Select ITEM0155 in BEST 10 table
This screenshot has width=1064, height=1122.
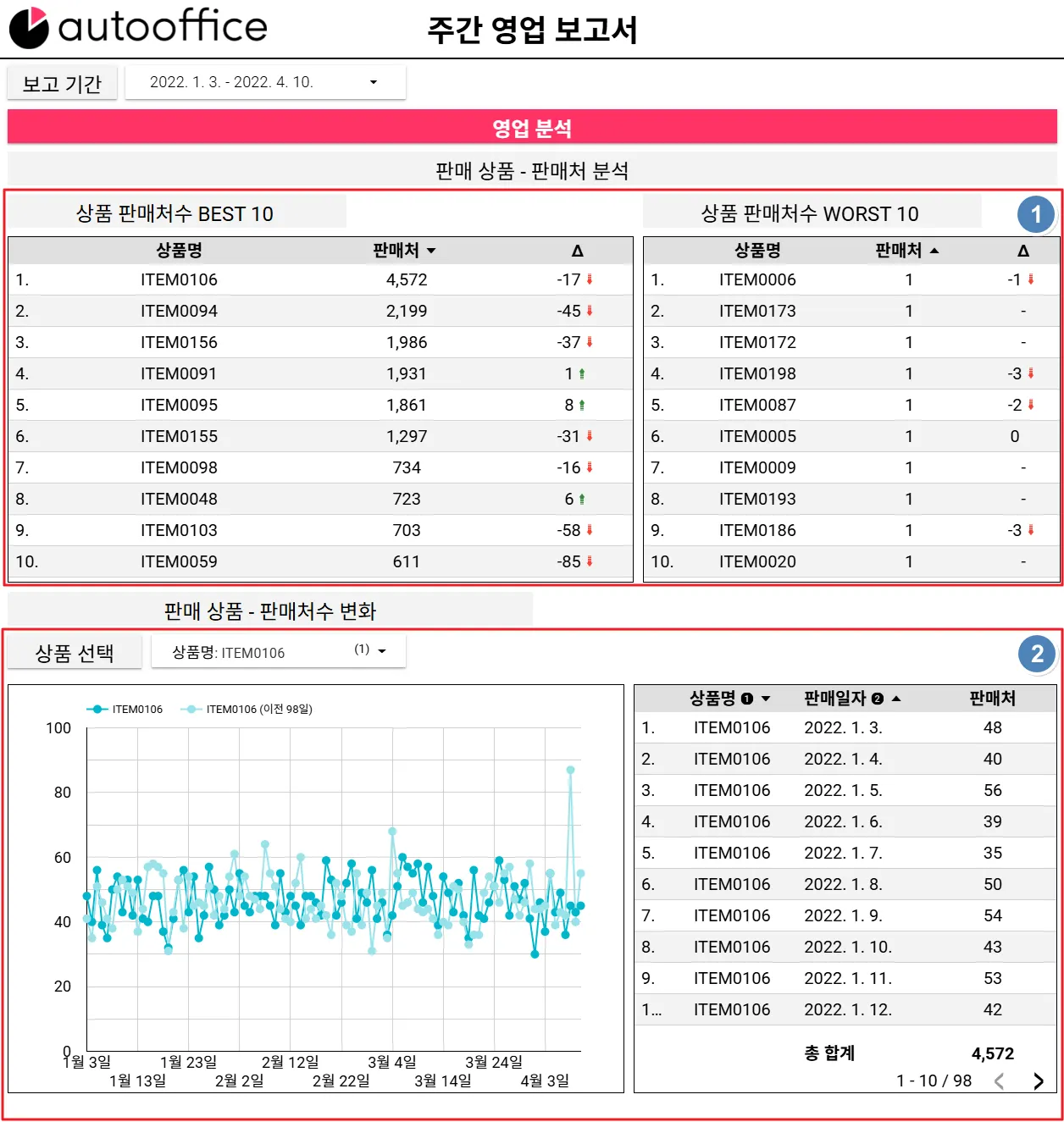tap(179, 436)
